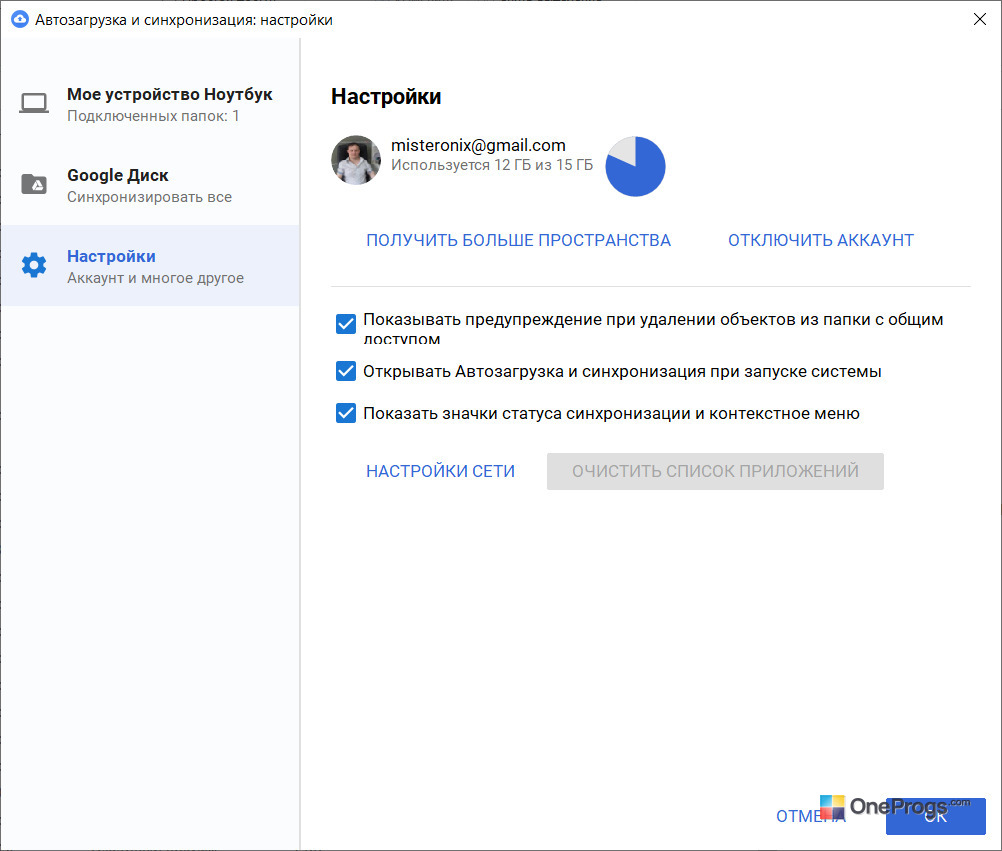This screenshot has height=851, width=1002.
Task: Click 'ПОЛУЧИТЬ БОЛЬШЕ ПРОСТРАНСТВА' link
Action: [518, 240]
